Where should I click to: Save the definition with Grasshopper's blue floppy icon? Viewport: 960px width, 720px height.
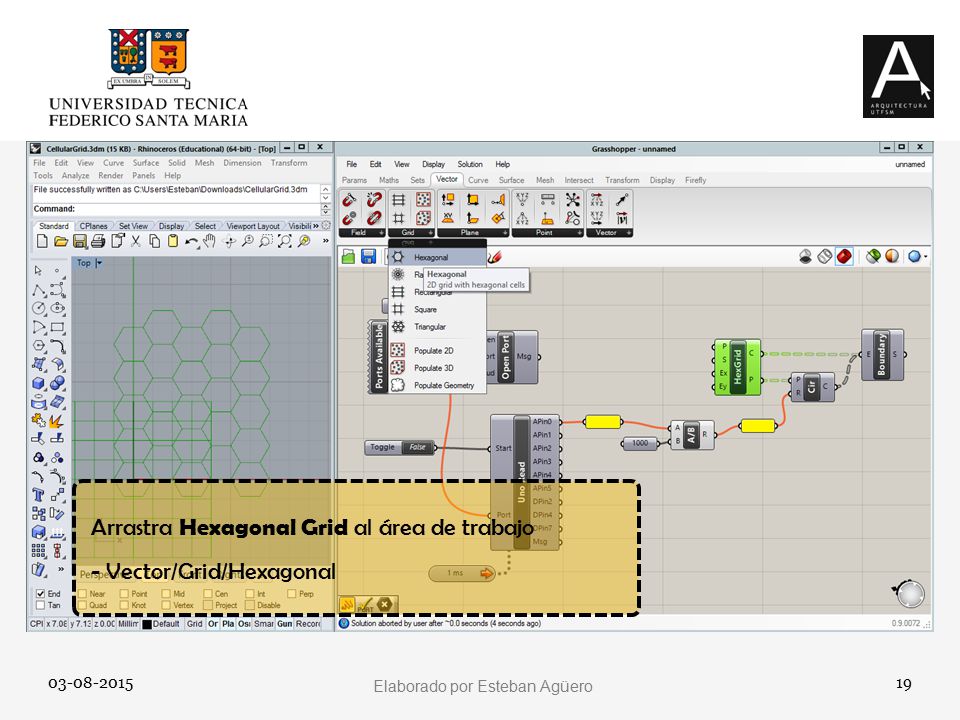[x=368, y=257]
